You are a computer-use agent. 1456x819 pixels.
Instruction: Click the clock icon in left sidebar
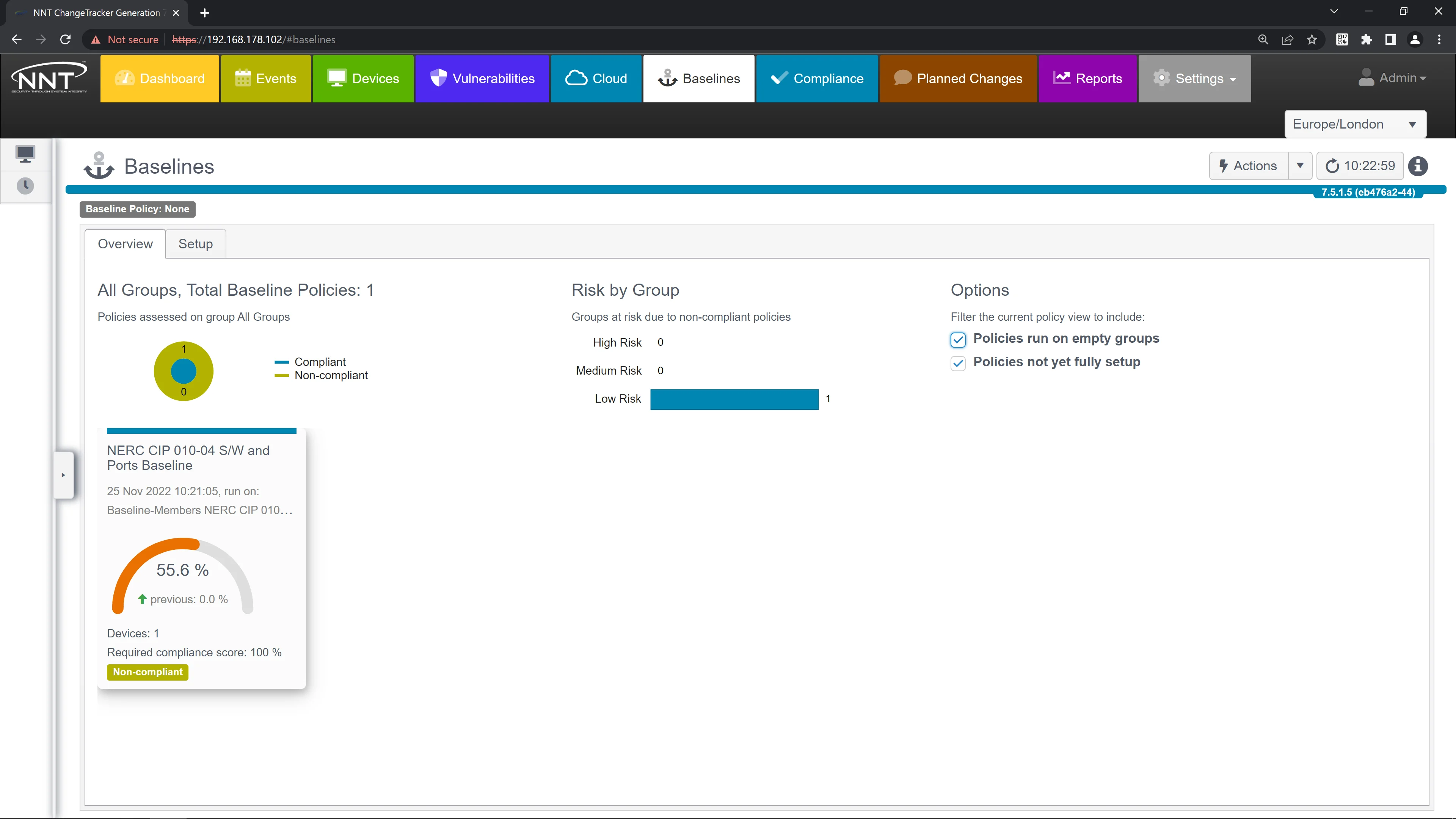25,186
